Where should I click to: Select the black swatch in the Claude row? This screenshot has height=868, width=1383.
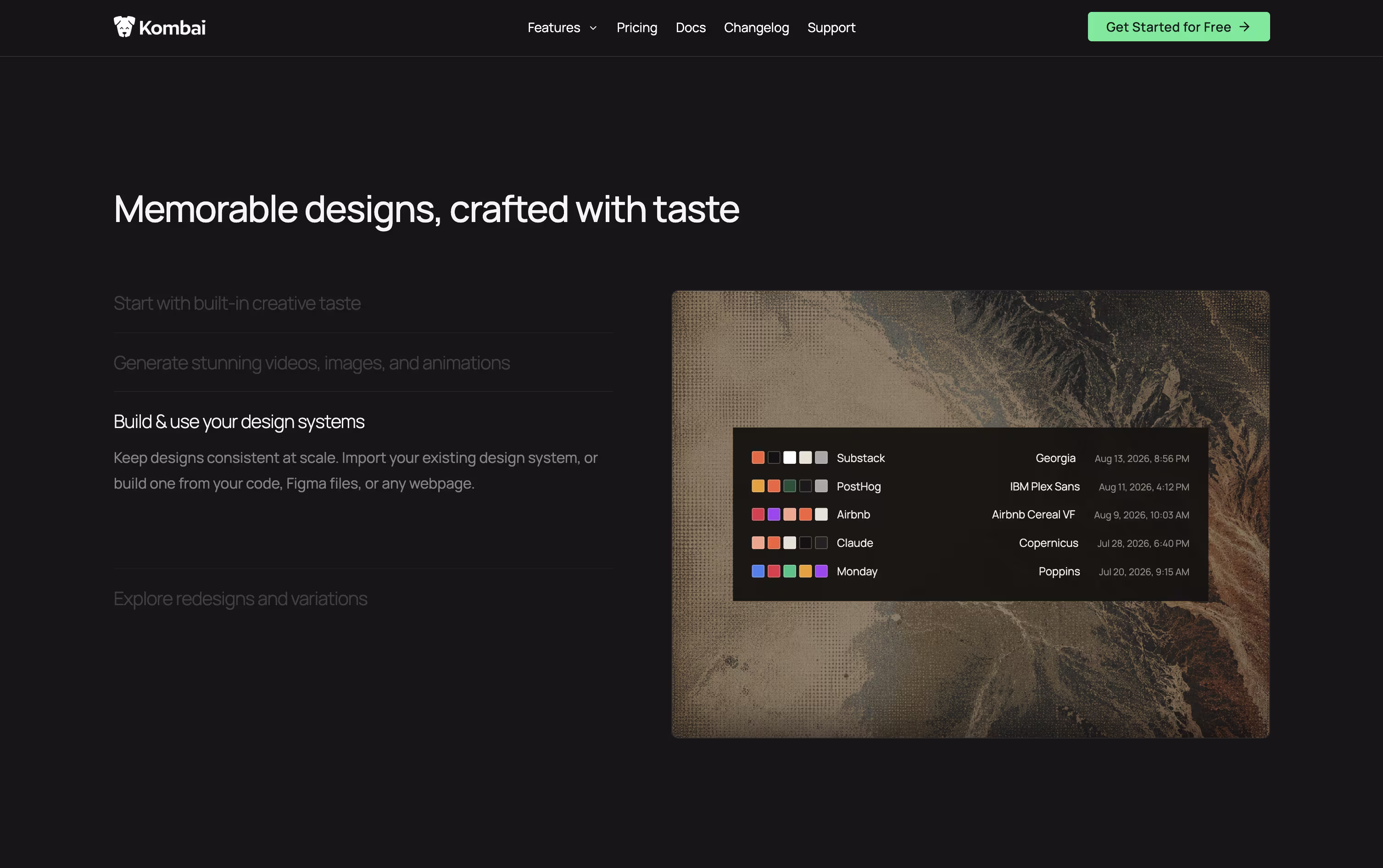point(805,543)
